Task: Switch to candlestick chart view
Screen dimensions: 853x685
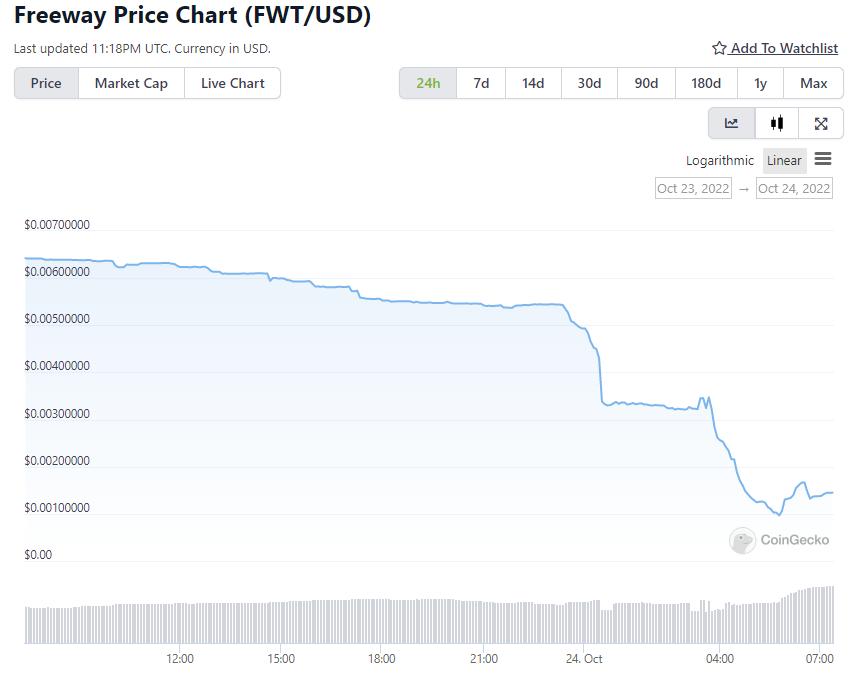Action: coord(775,123)
